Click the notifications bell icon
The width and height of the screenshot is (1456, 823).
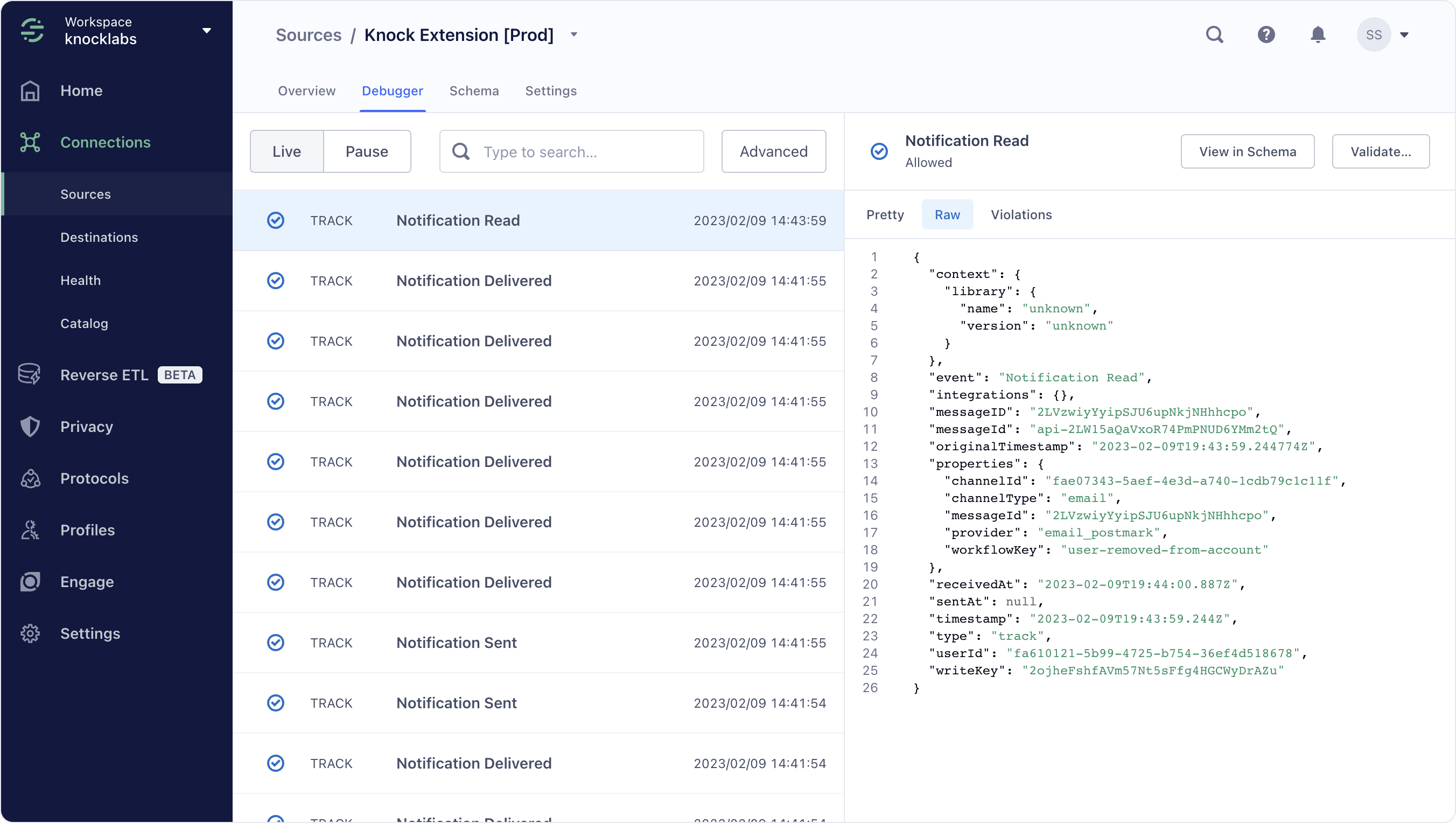click(1318, 34)
